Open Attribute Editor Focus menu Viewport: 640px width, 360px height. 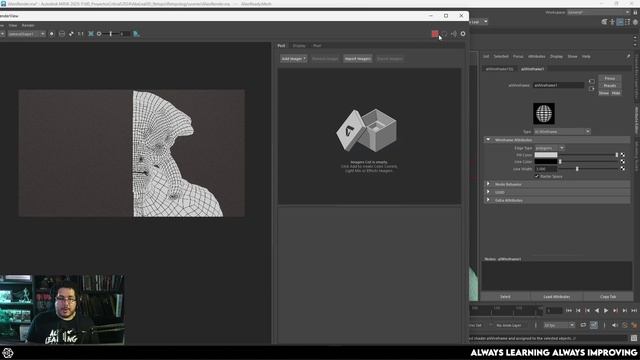pyautogui.click(x=518, y=56)
